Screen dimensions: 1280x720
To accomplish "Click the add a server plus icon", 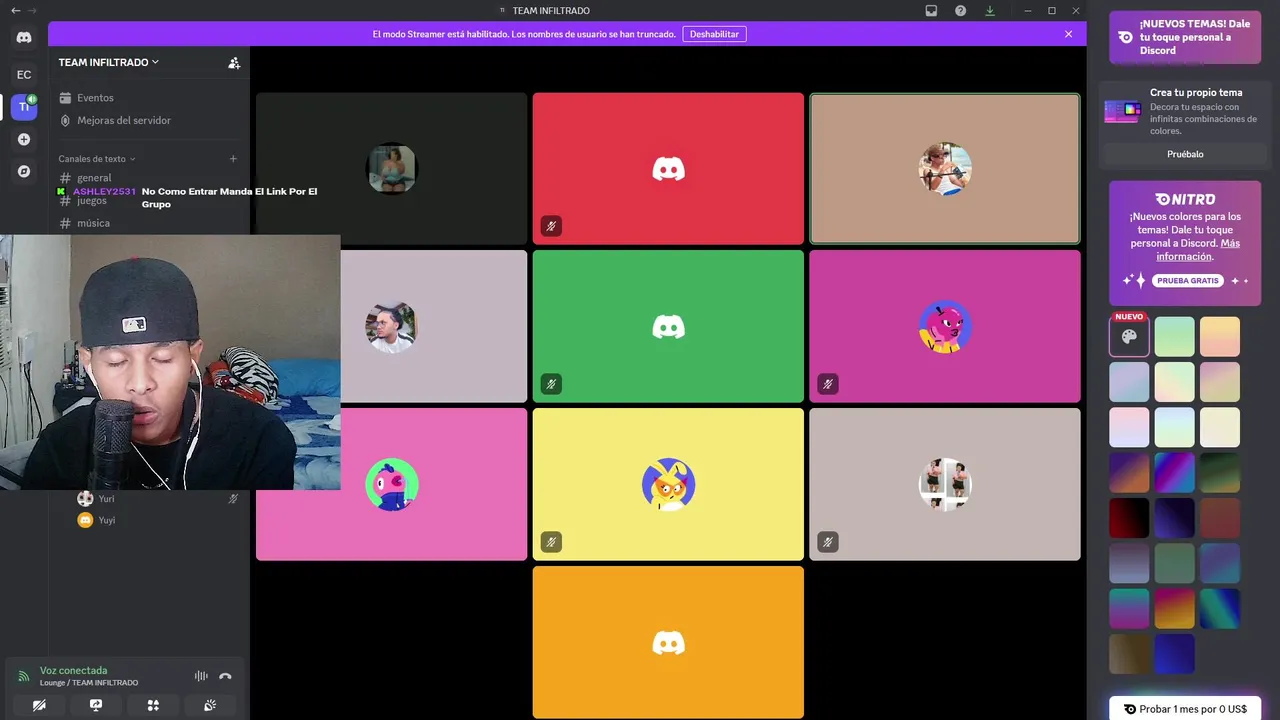I will [x=24, y=140].
